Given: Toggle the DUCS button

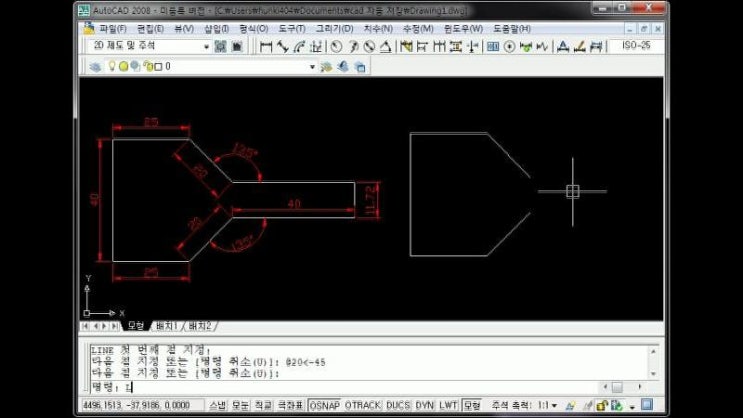Looking at the screenshot, I should point(398,405).
